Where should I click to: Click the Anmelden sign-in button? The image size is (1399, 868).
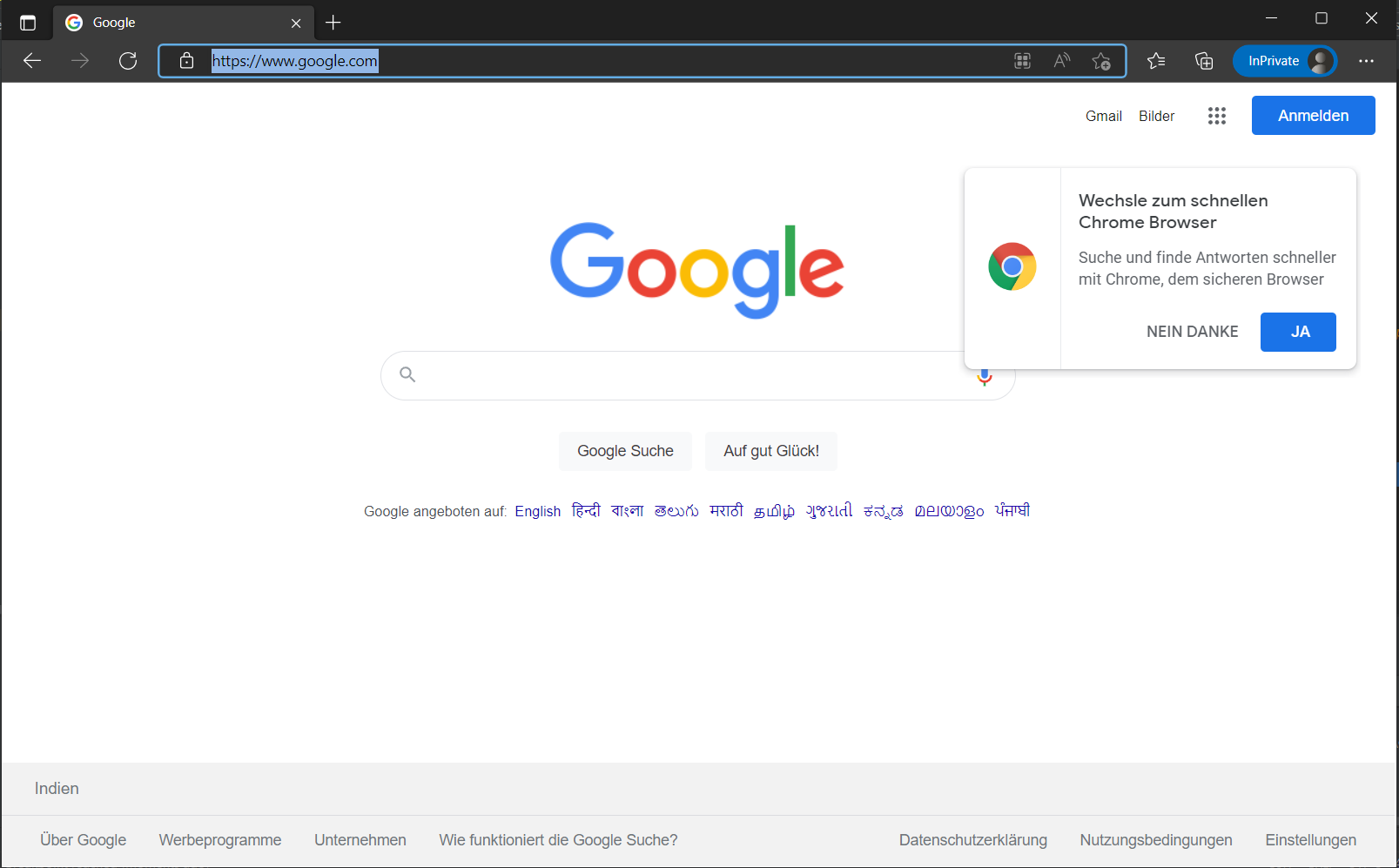pos(1313,116)
